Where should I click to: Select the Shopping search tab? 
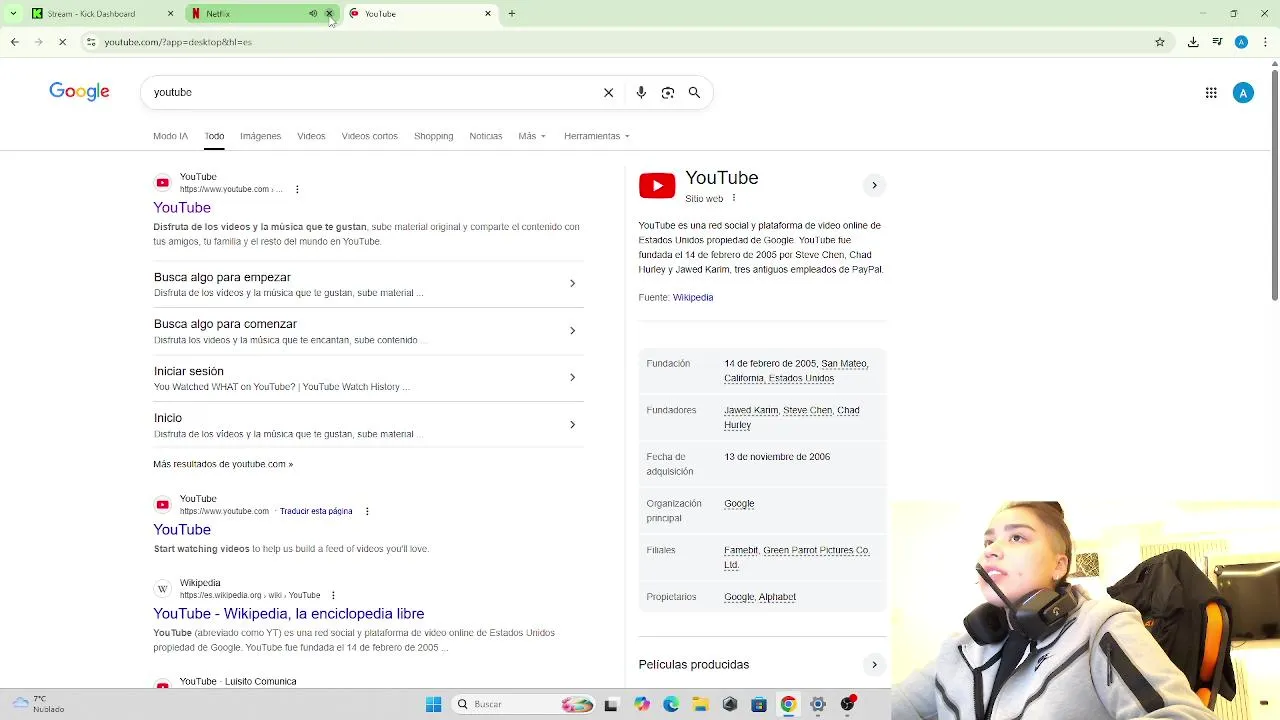(x=433, y=136)
